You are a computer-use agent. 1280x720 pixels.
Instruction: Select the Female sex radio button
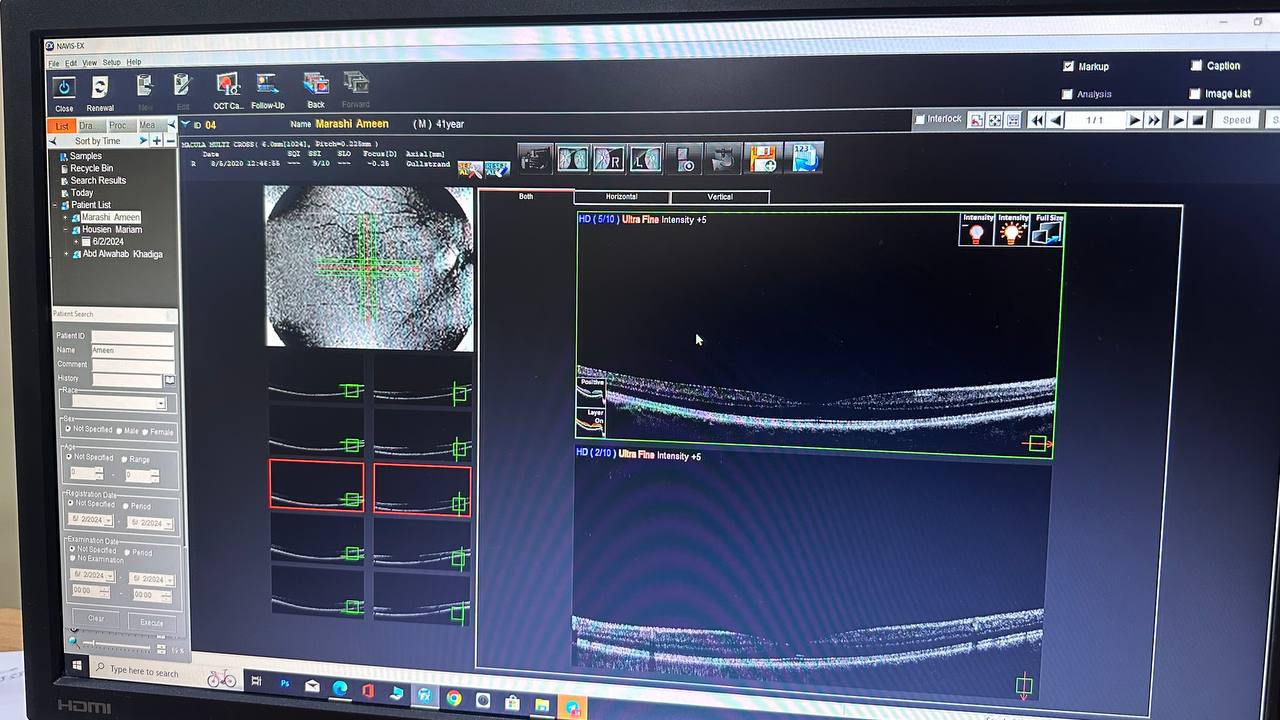coord(146,432)
